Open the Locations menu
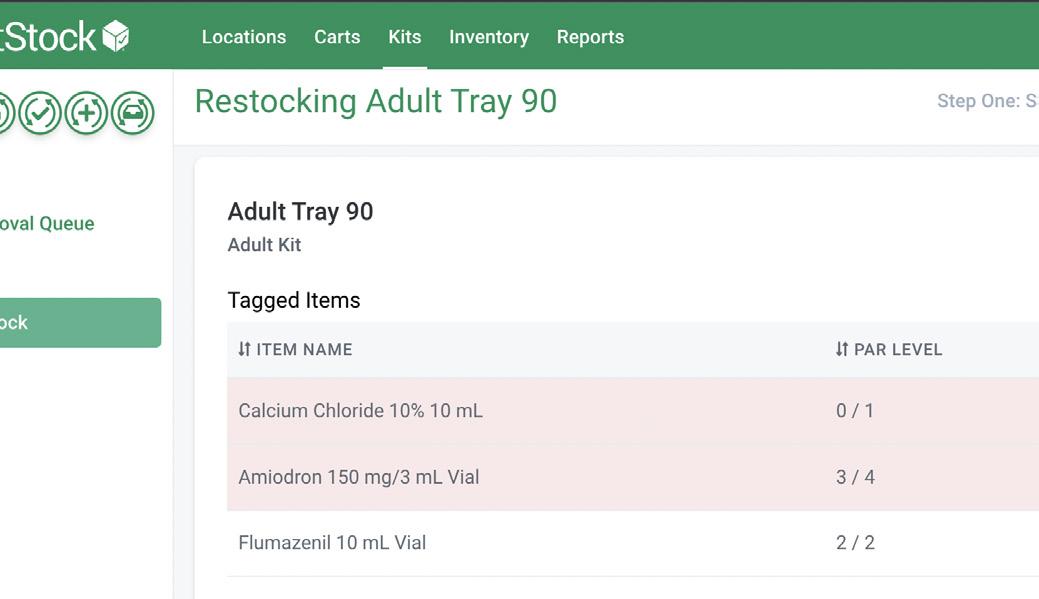Viewport: 1039px width, 599px height. coord(244,37)
